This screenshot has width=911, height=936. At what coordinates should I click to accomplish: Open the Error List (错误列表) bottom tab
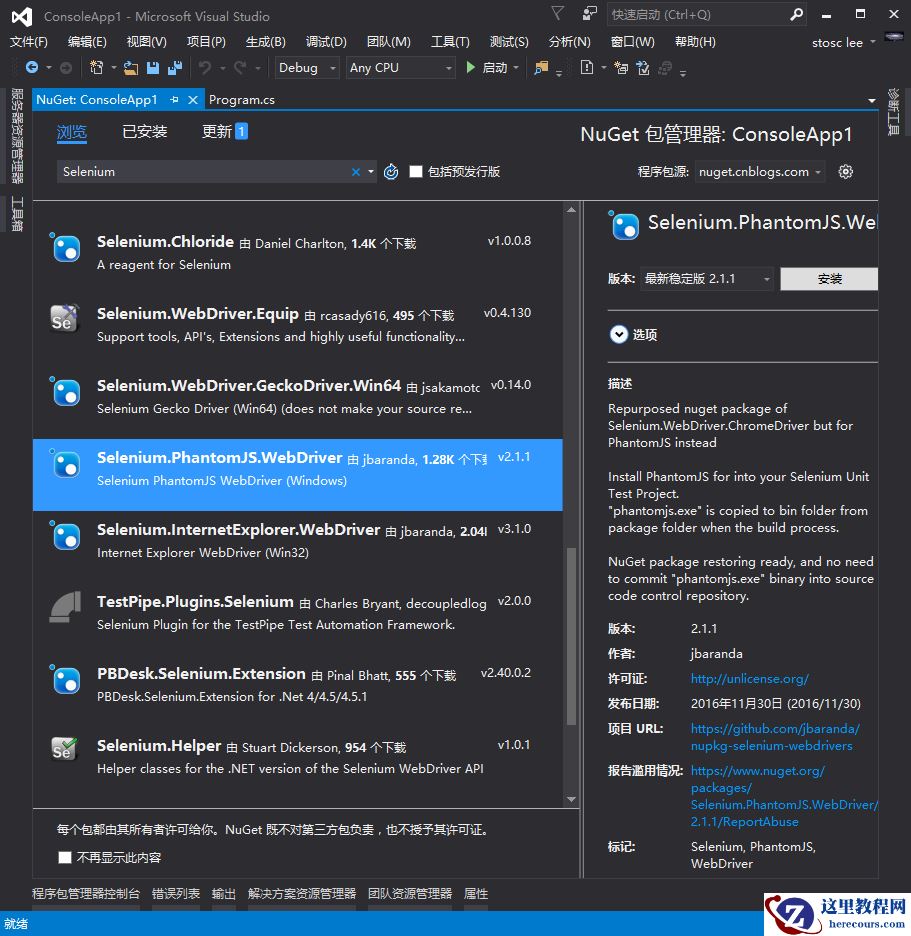176,894
